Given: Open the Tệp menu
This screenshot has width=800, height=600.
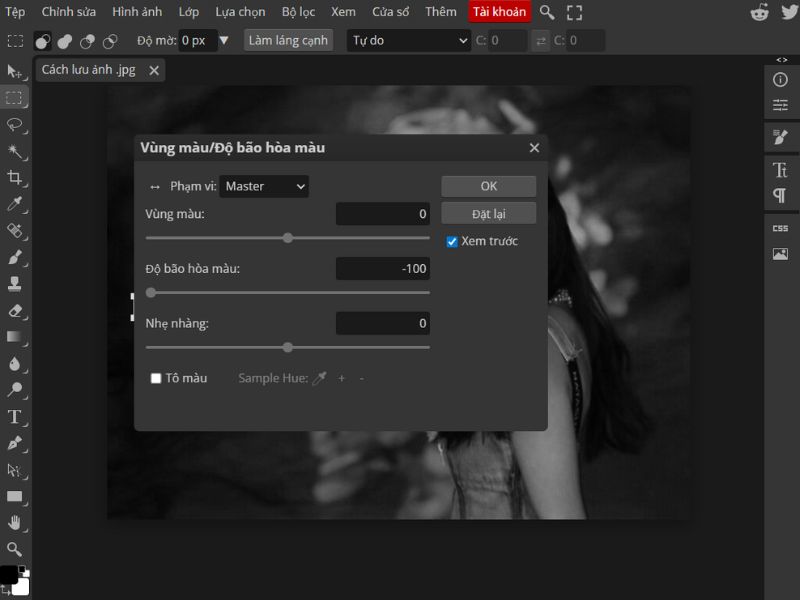Looking at the screenshot, I should (15, 12).
